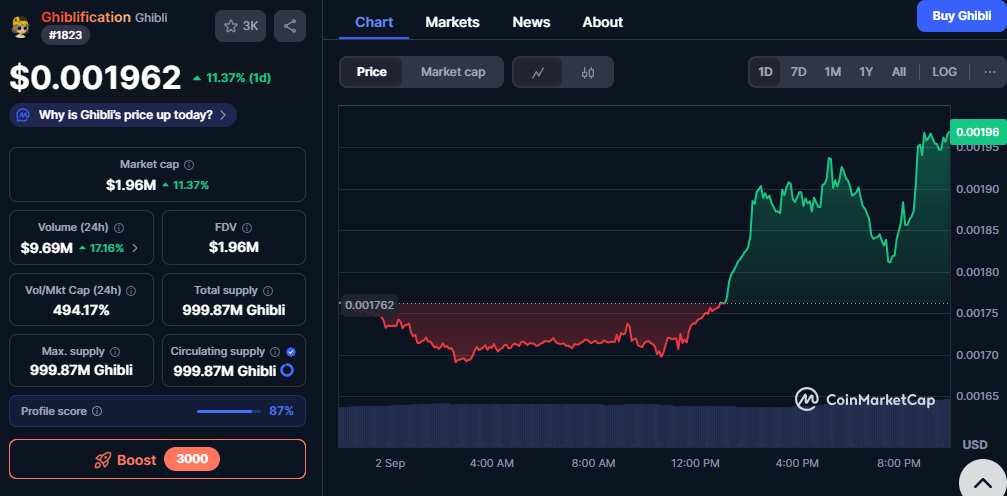Toggle the Market cap chart mode
Viewport: 1007px width, 496px height.
tap(453, 72)
